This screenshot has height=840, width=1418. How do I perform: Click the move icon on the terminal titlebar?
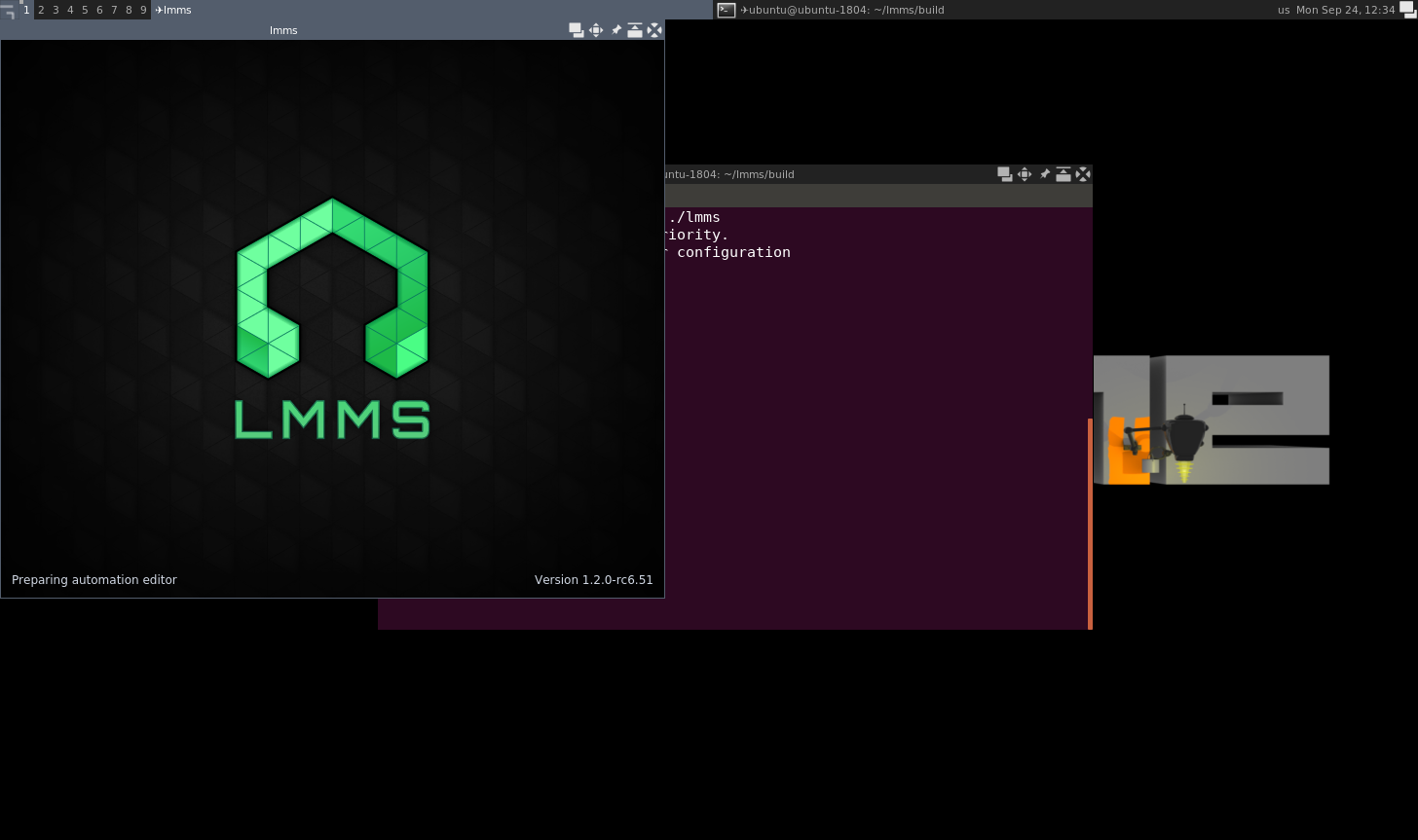tap(1025, 174)
